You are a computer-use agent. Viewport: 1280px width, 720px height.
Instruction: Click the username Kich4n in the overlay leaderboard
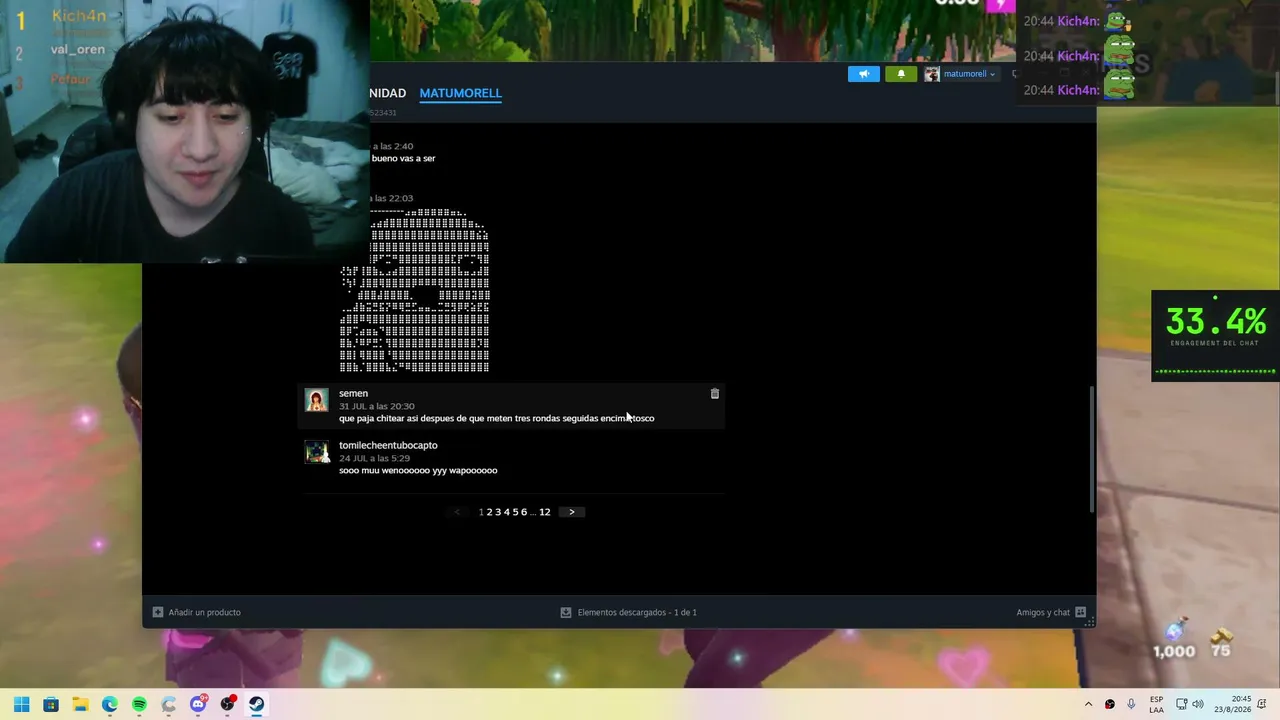point(79,16)
